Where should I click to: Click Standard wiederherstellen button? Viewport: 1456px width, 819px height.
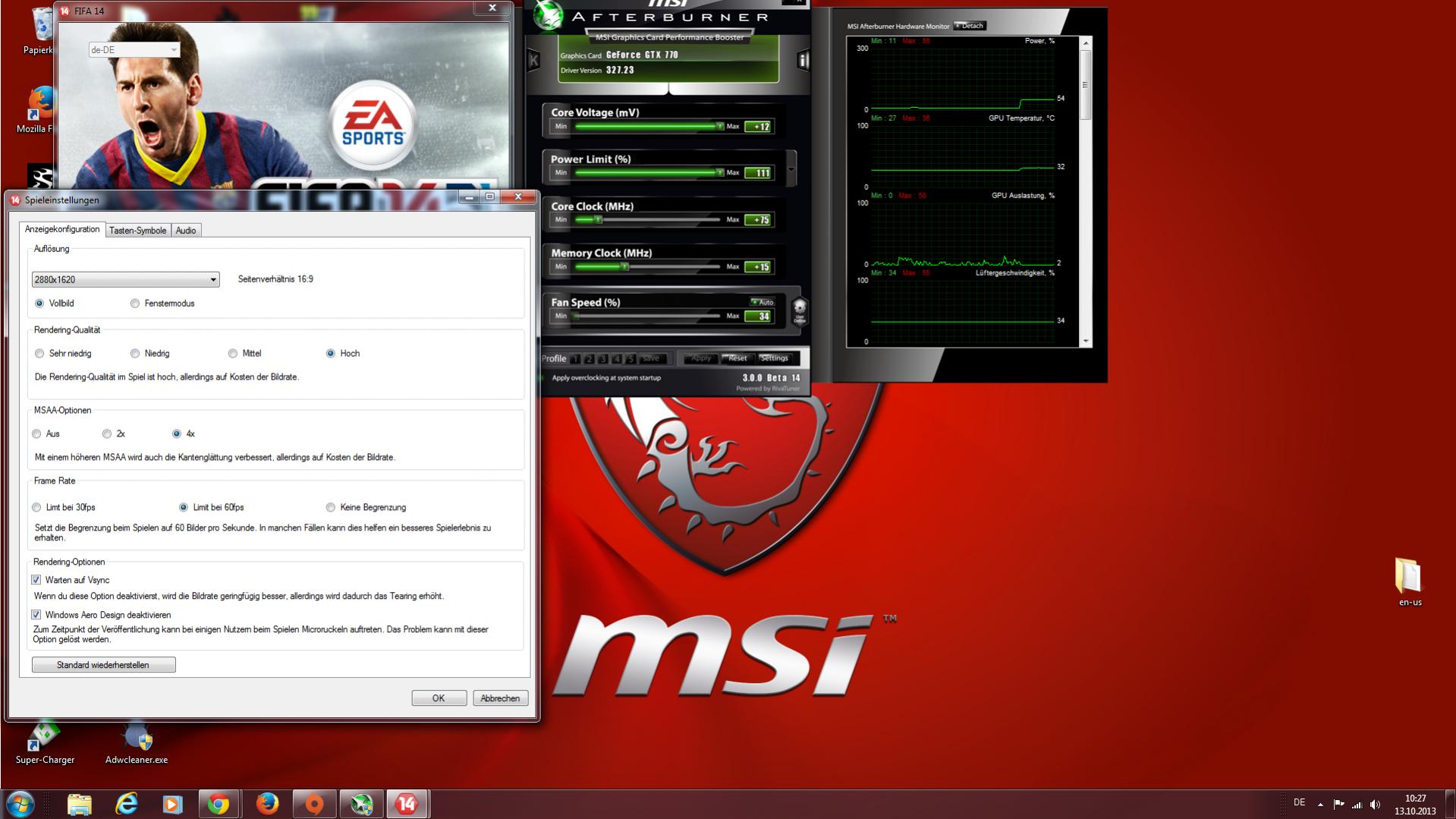(103, 665)
